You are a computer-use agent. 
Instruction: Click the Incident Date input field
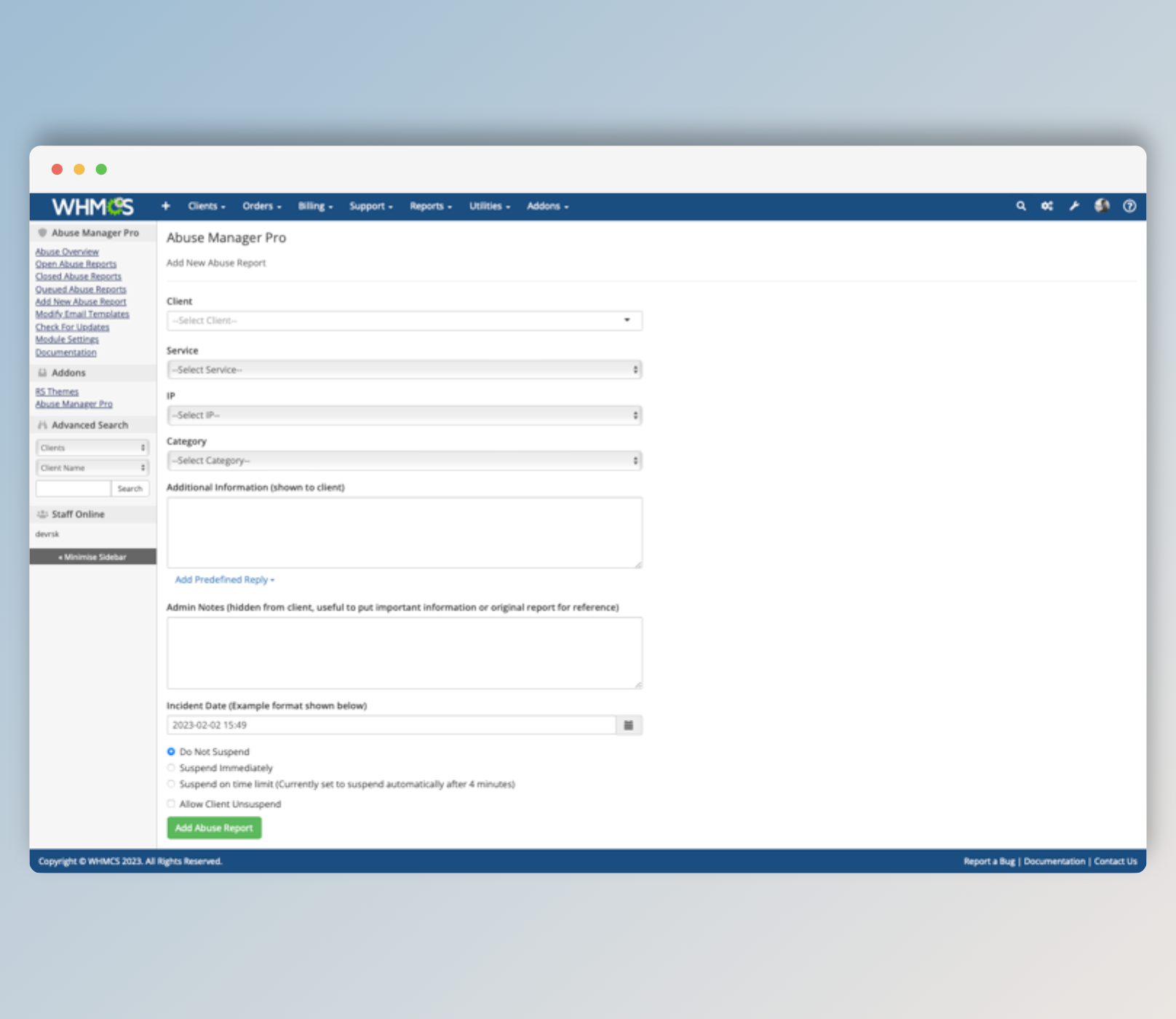(x=392, y=725)
